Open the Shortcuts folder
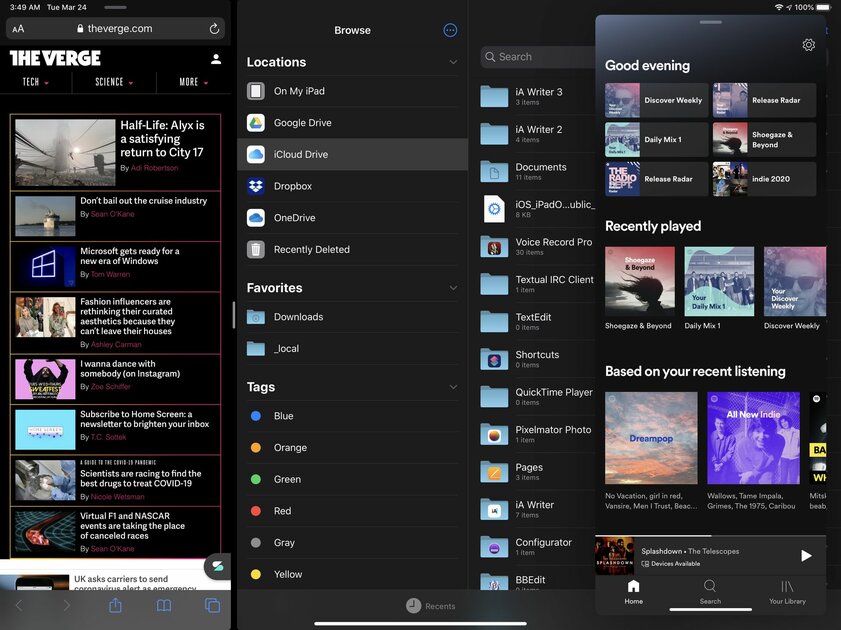This screenshot has height=630, width=841. click(x=537, y=359)
